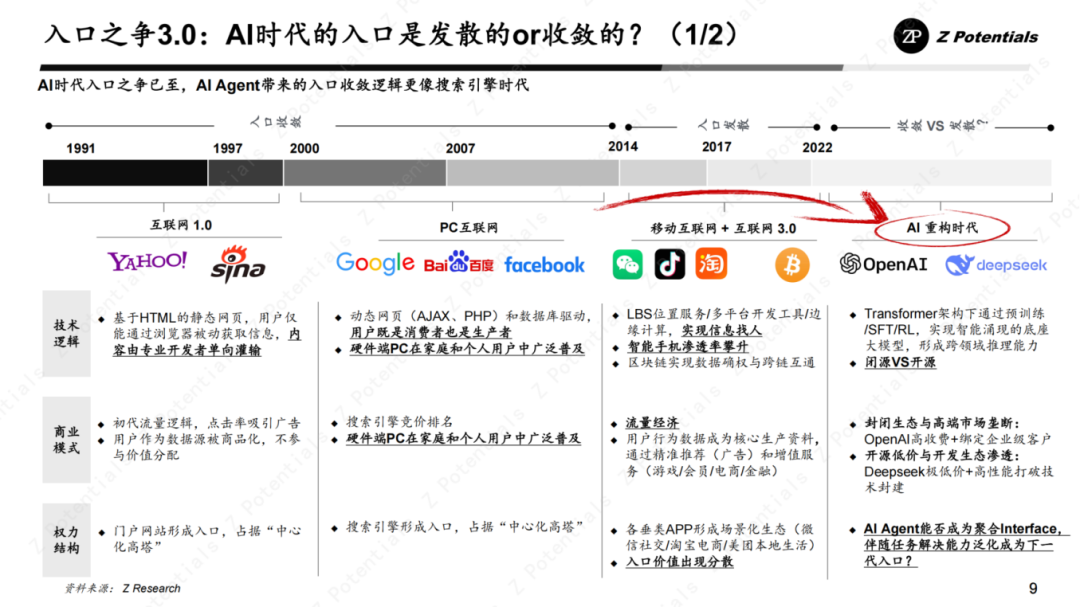Select the circled AI 重构时代 heading
The image size is (1080, 607).
point(942,228)
